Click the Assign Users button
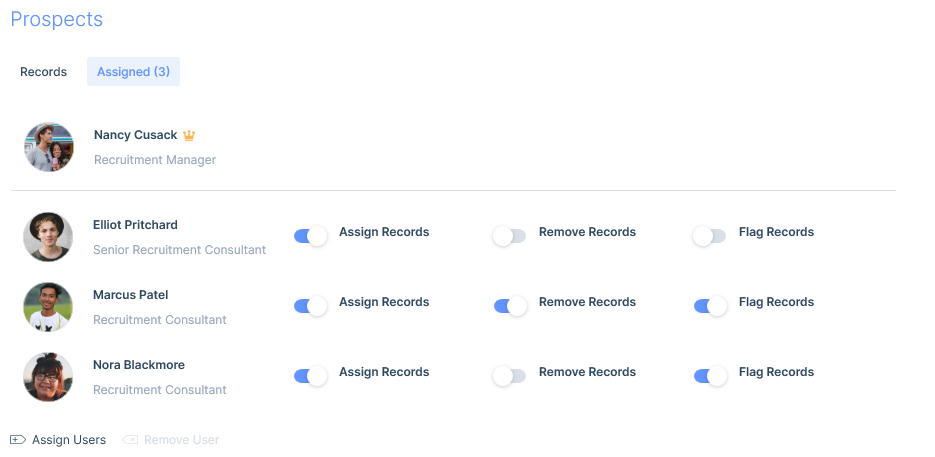The height and width of the screenshot is (457, 935). tap(58, 440)
